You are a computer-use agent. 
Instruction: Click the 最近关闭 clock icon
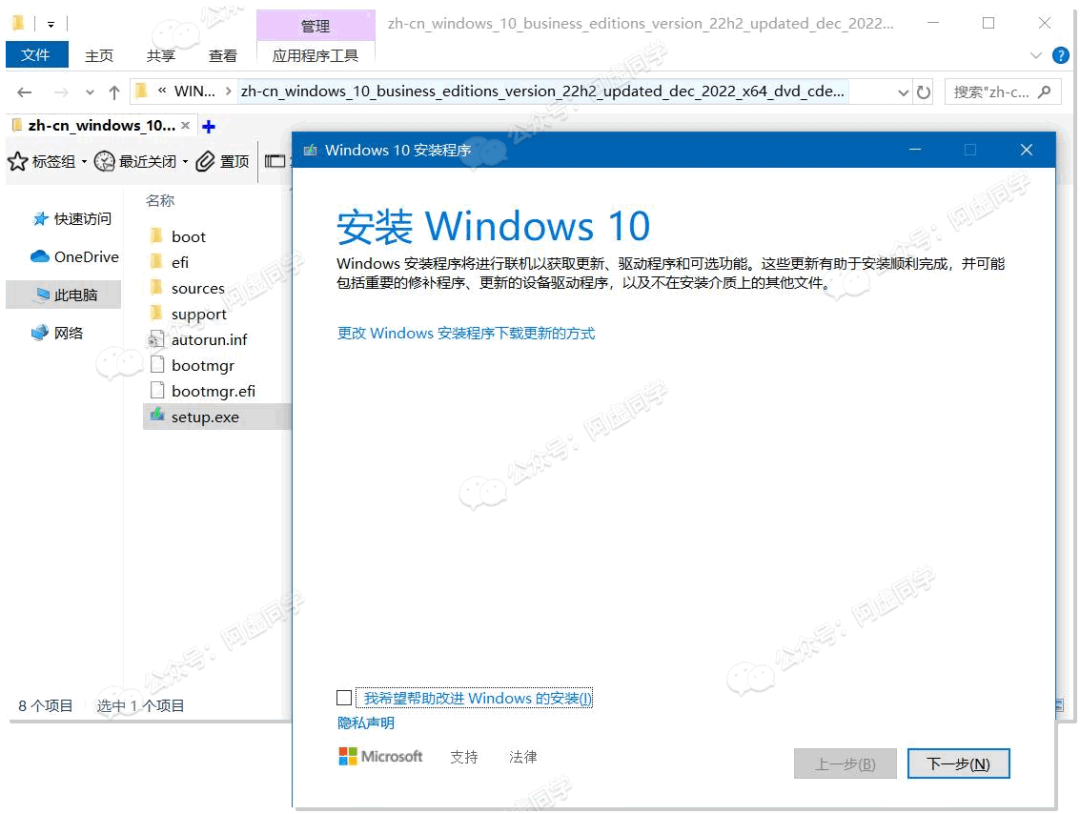pos(104,161)
